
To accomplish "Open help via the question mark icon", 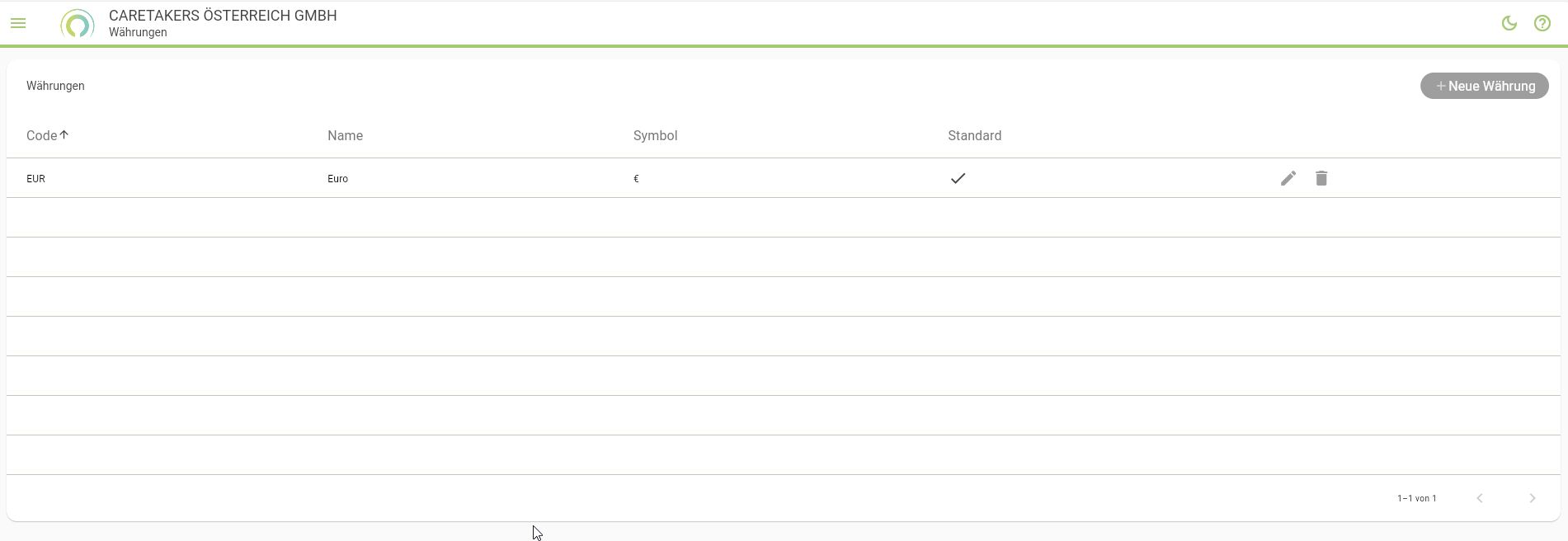I will (1542, 23).
